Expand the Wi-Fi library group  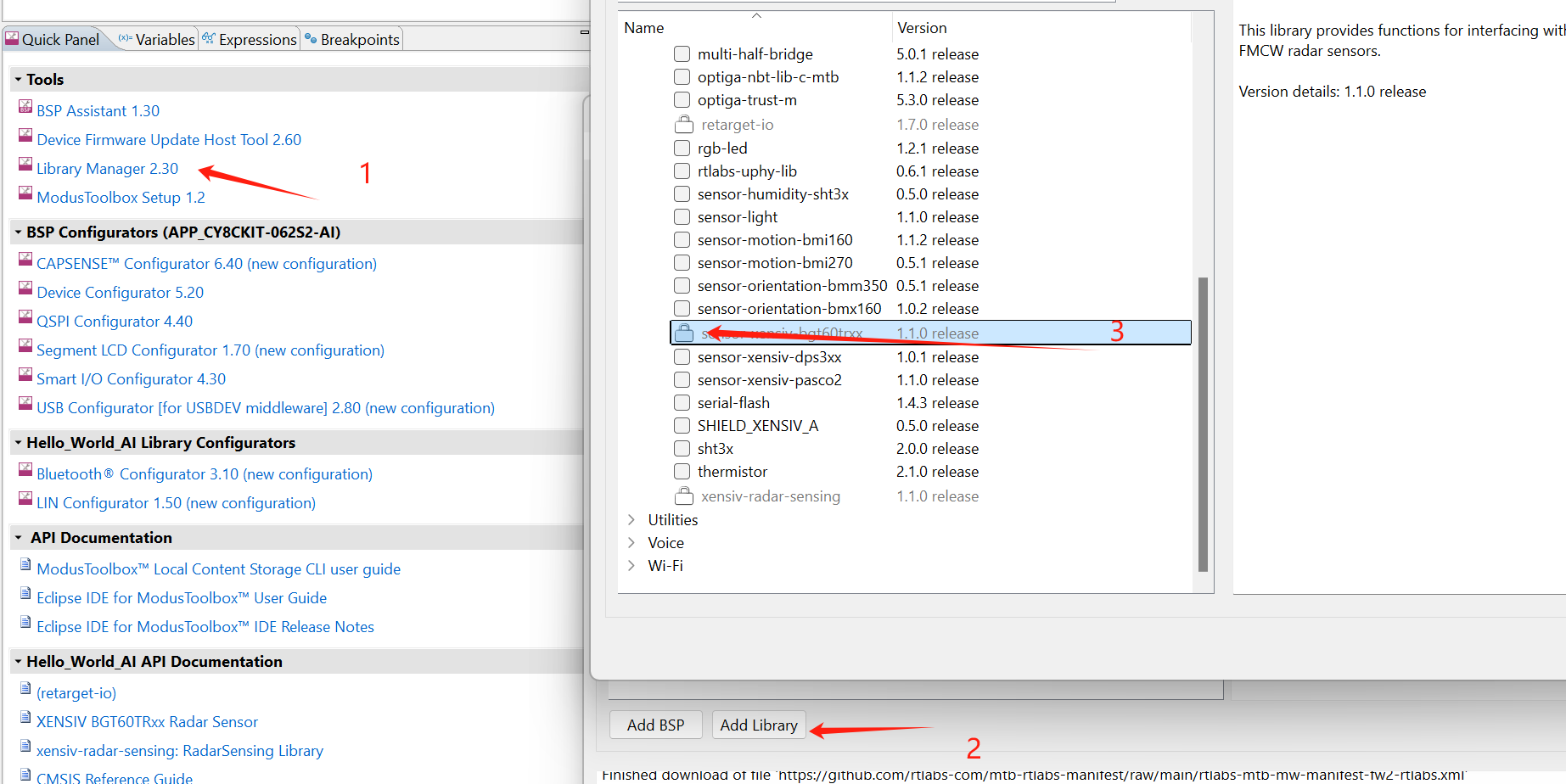(631, 566)
